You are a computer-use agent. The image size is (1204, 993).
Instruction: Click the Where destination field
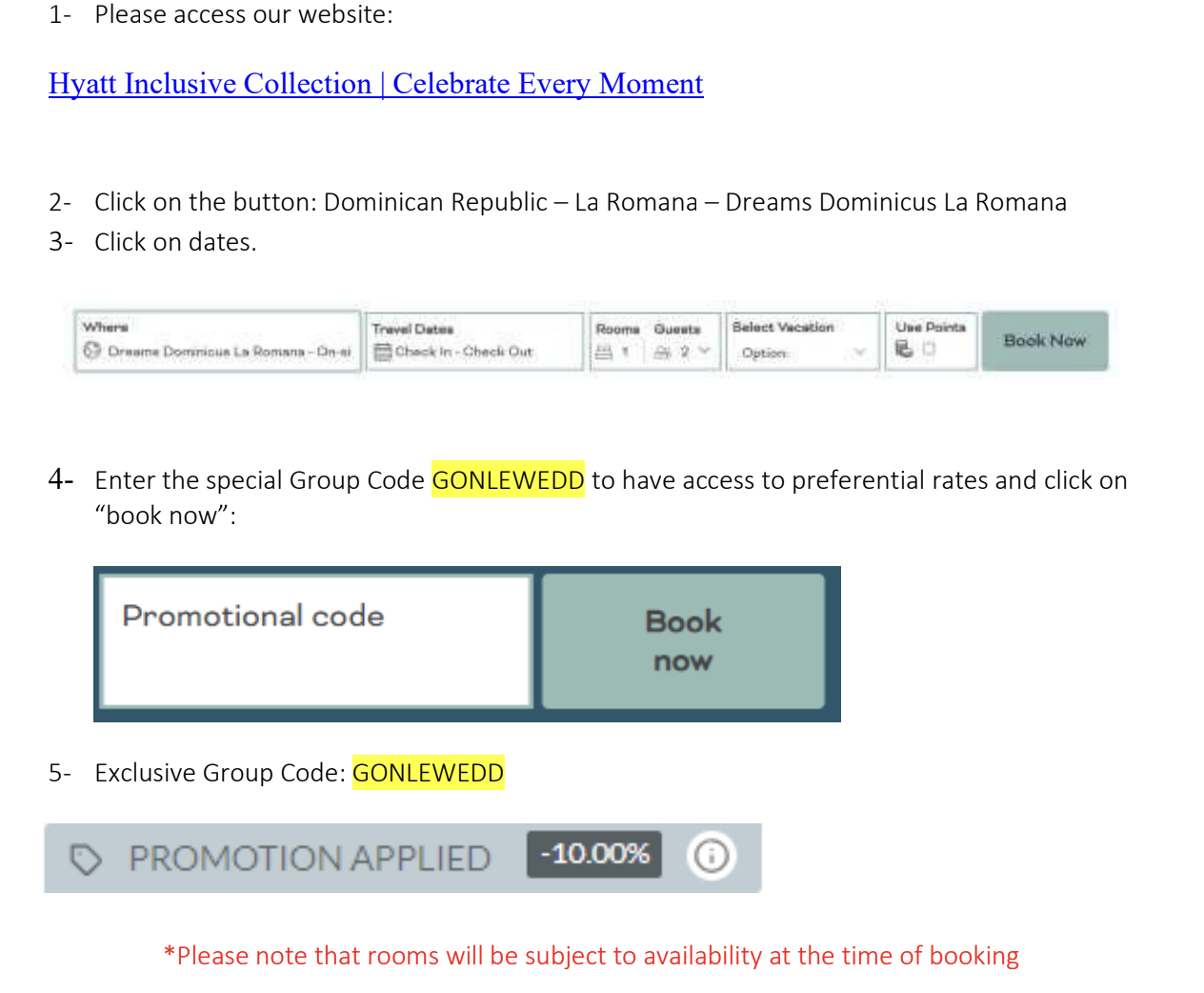[218, 341]
